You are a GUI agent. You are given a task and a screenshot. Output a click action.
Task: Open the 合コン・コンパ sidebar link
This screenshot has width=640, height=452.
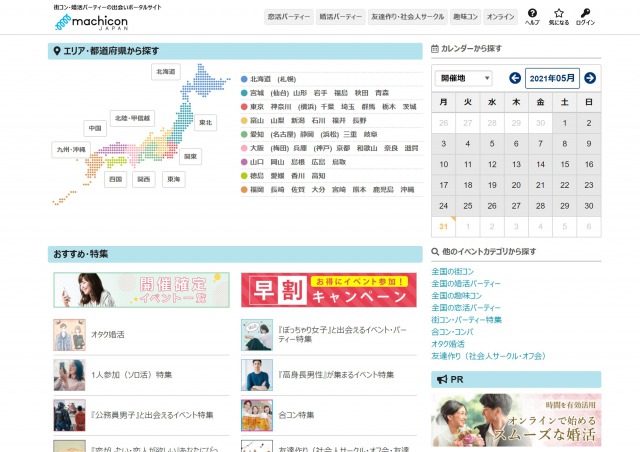(x=452, y=332)
